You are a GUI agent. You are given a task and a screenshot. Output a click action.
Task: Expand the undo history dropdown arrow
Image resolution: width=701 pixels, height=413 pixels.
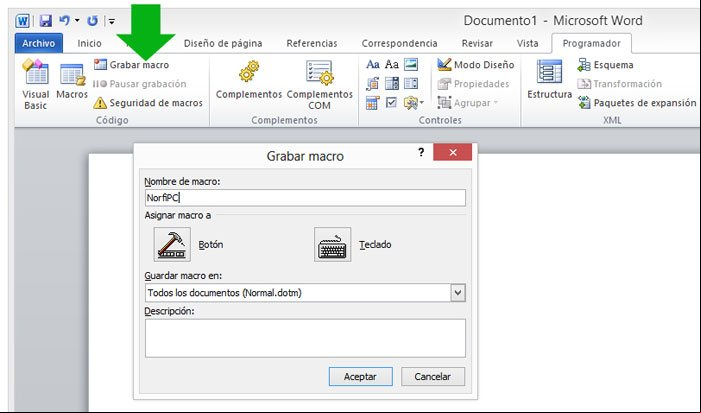[77, 21]
